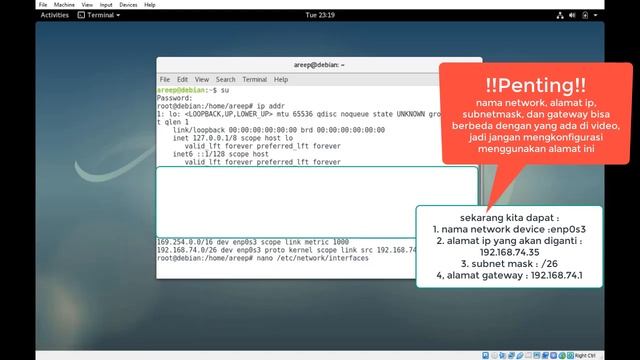Open the VirtualBox Devices menu
The width and height of the screenshot is (640, 360).
[128, 5]
